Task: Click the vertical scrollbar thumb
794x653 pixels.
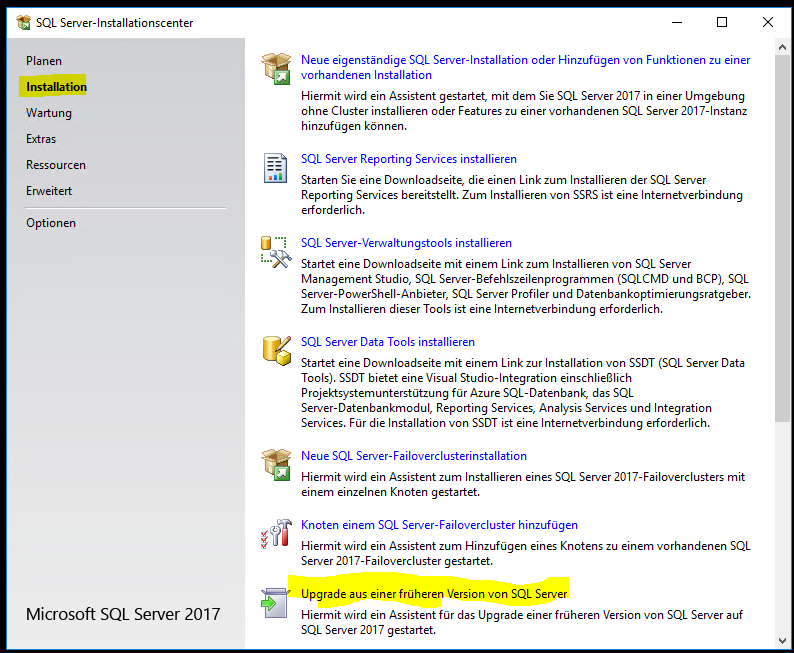Action: tap(782, 238)
